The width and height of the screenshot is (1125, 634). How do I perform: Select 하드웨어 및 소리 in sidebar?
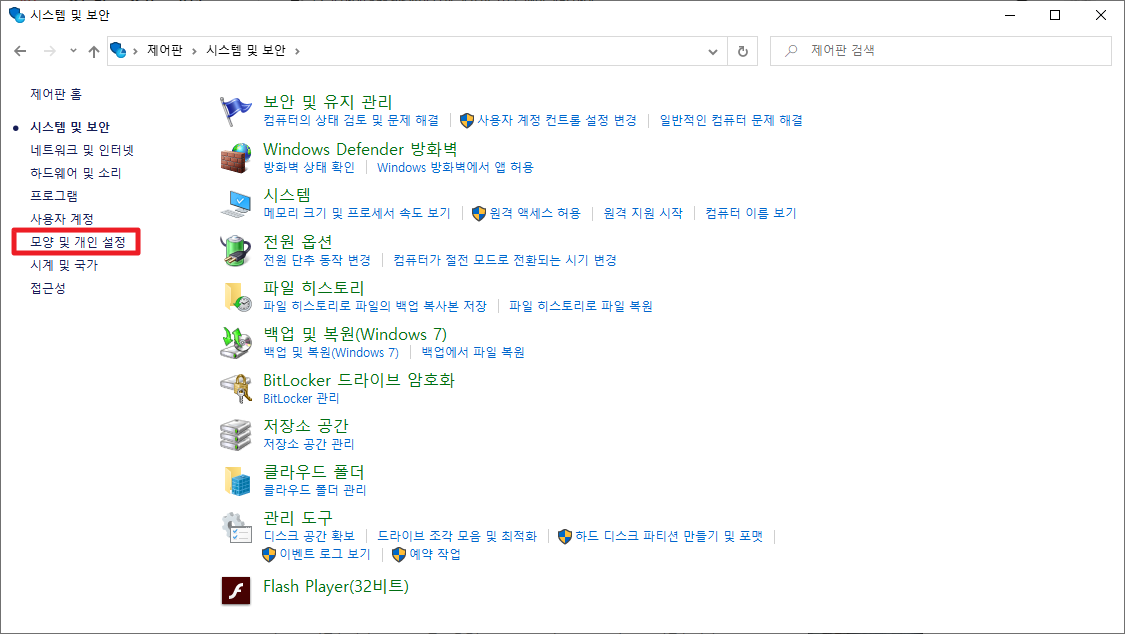75,173
